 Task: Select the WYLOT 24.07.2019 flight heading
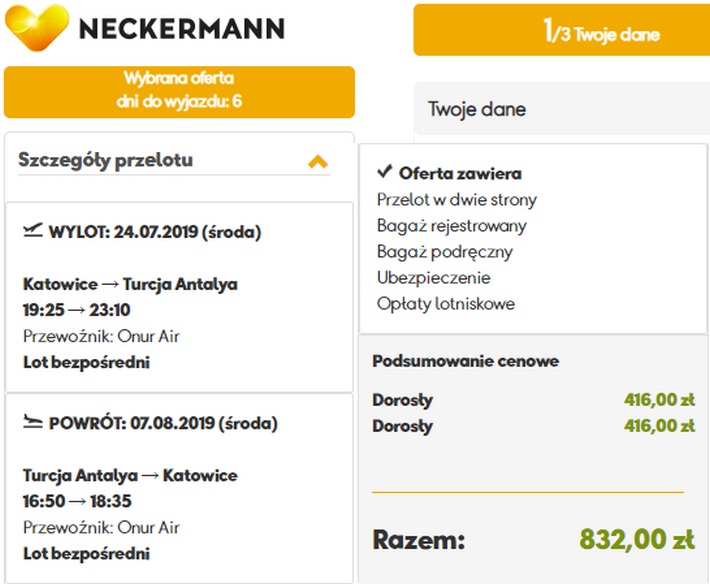(x=155, y=233)
